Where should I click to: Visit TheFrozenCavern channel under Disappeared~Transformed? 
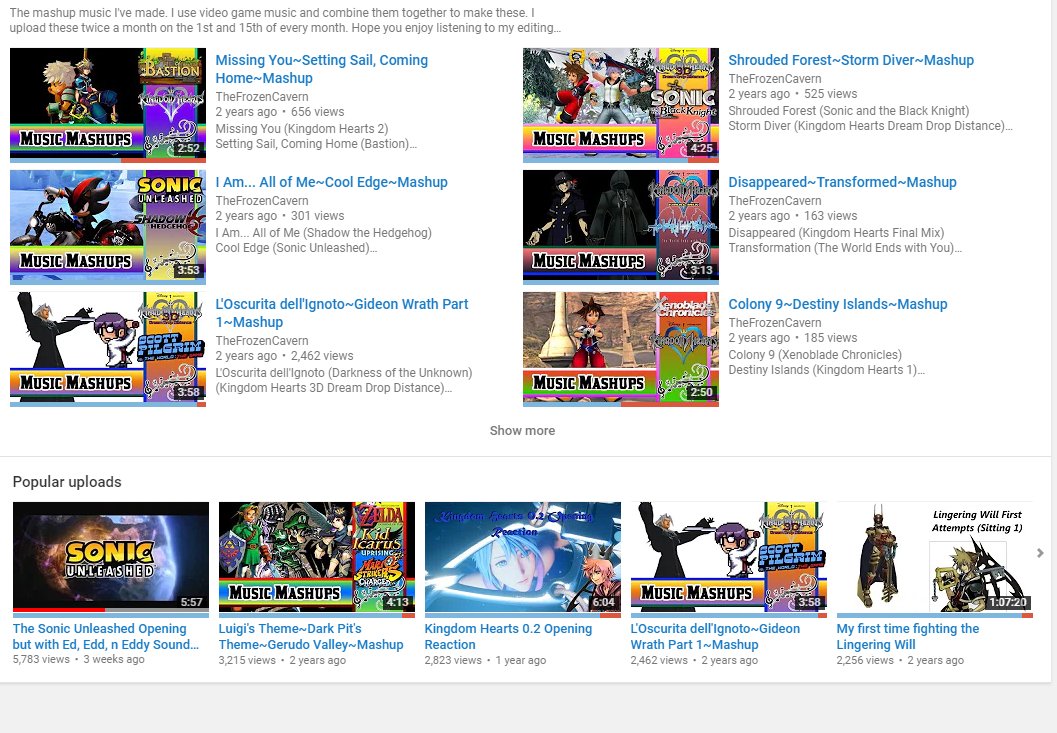coord(775,200)
